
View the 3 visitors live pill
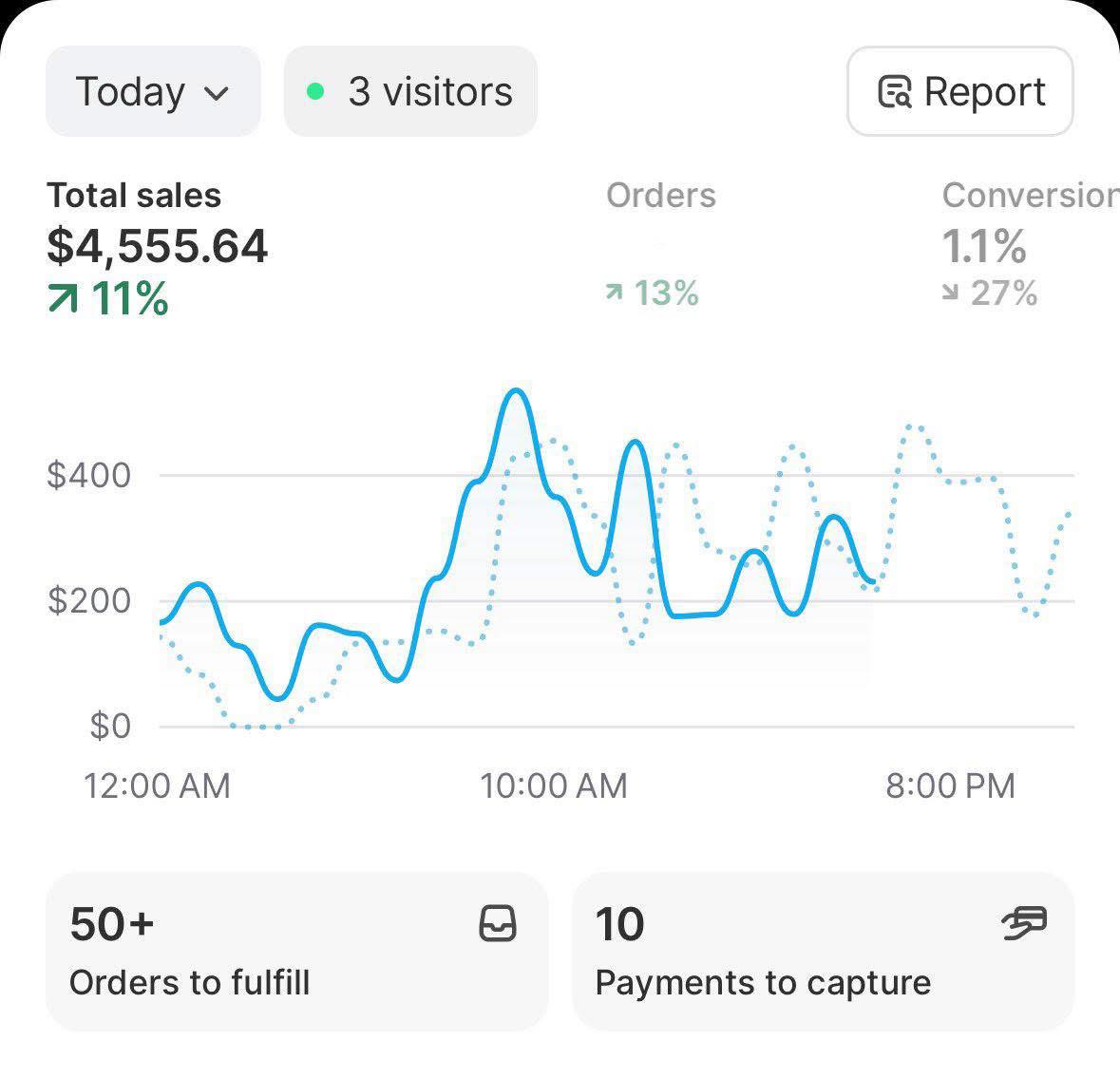pyautogui.click(x=410, y=92)
